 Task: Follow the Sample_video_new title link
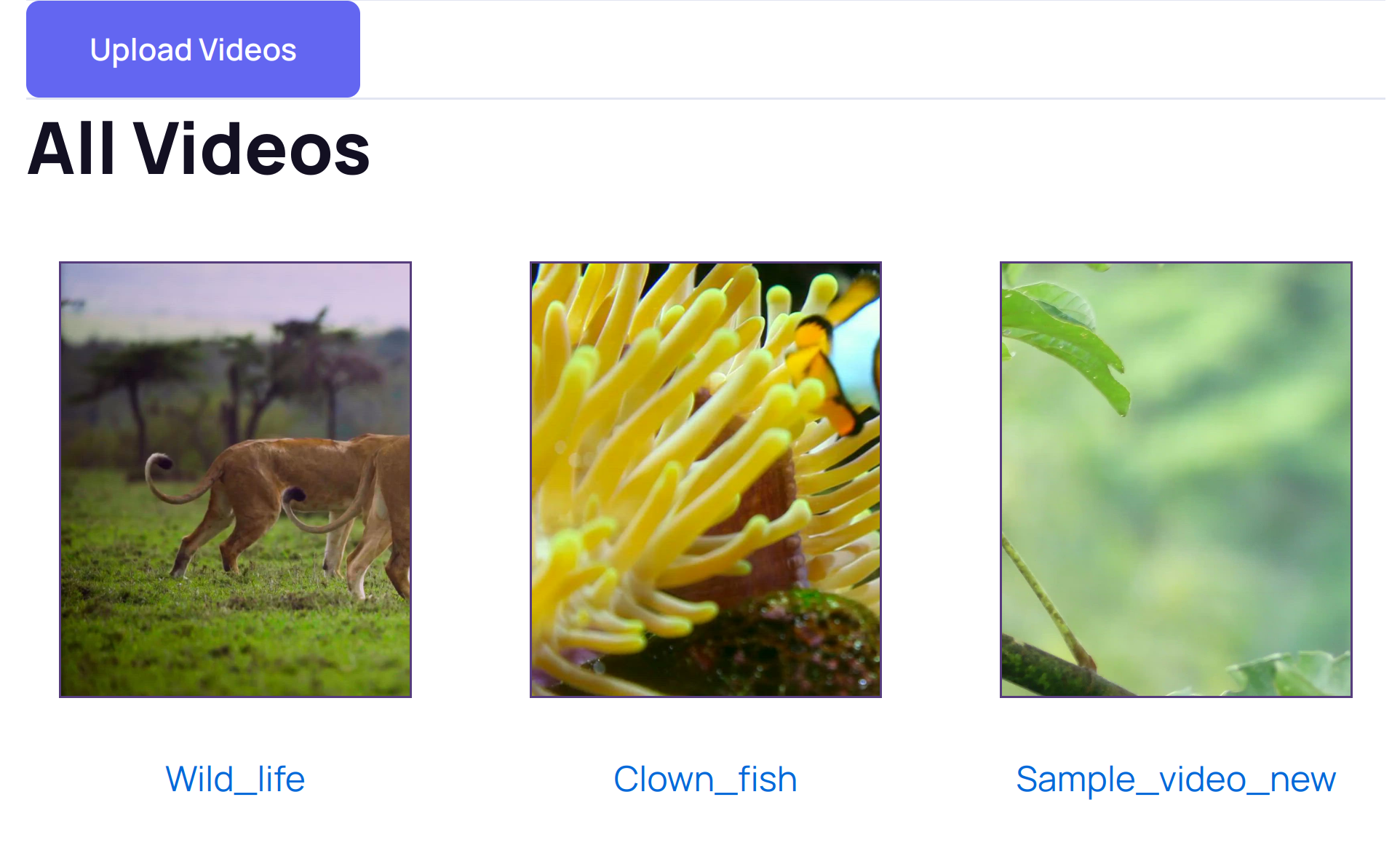click(x=1176, y=780)
